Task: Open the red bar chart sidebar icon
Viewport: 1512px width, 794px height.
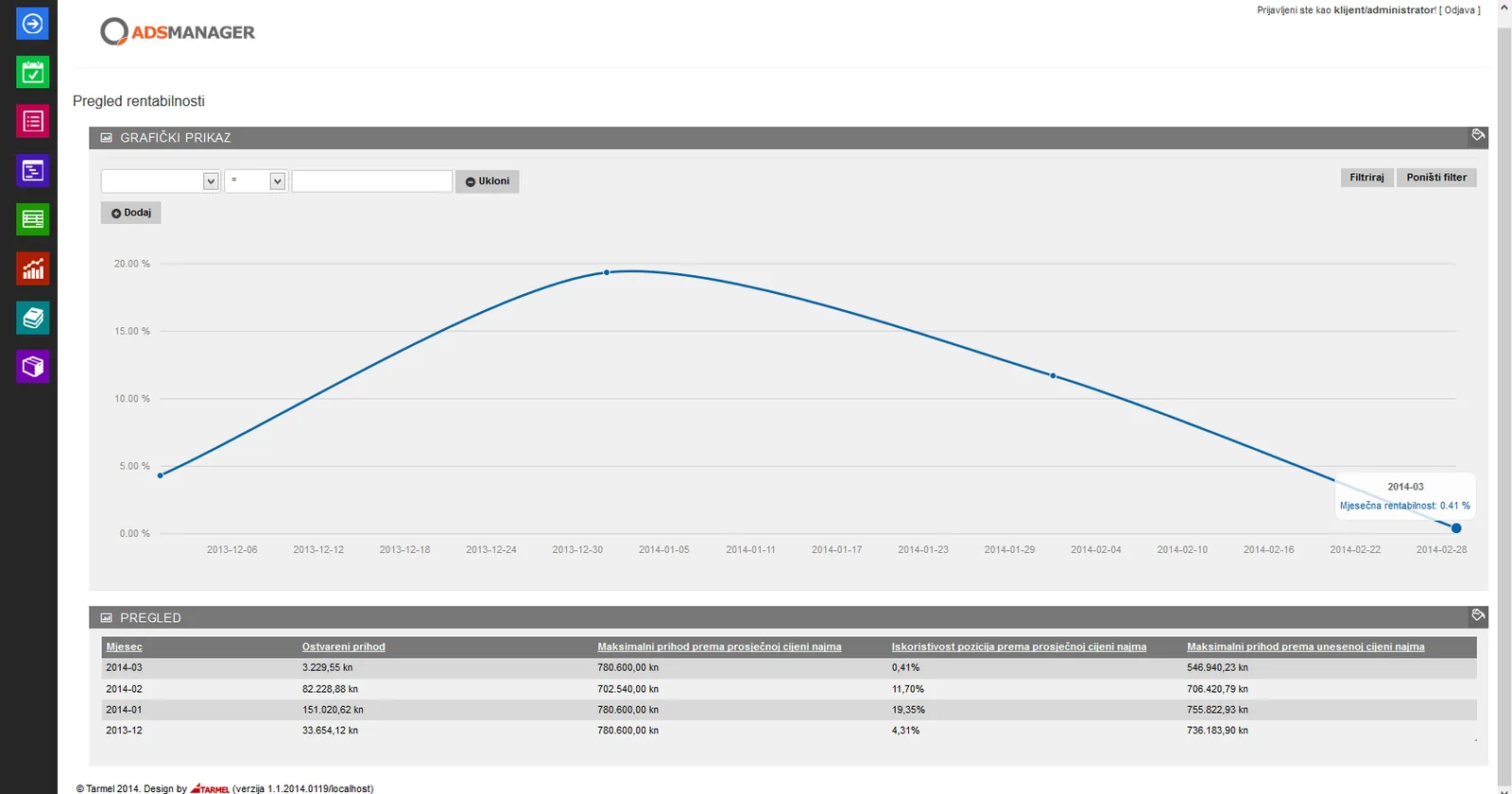Action: [32, 269]
